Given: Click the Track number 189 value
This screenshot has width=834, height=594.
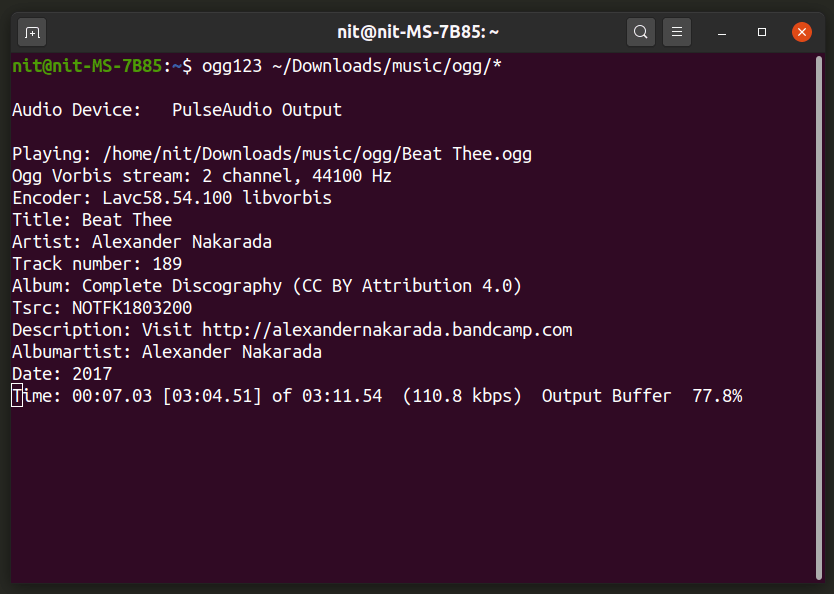Looking at the screenshot, I should [170, 263].
